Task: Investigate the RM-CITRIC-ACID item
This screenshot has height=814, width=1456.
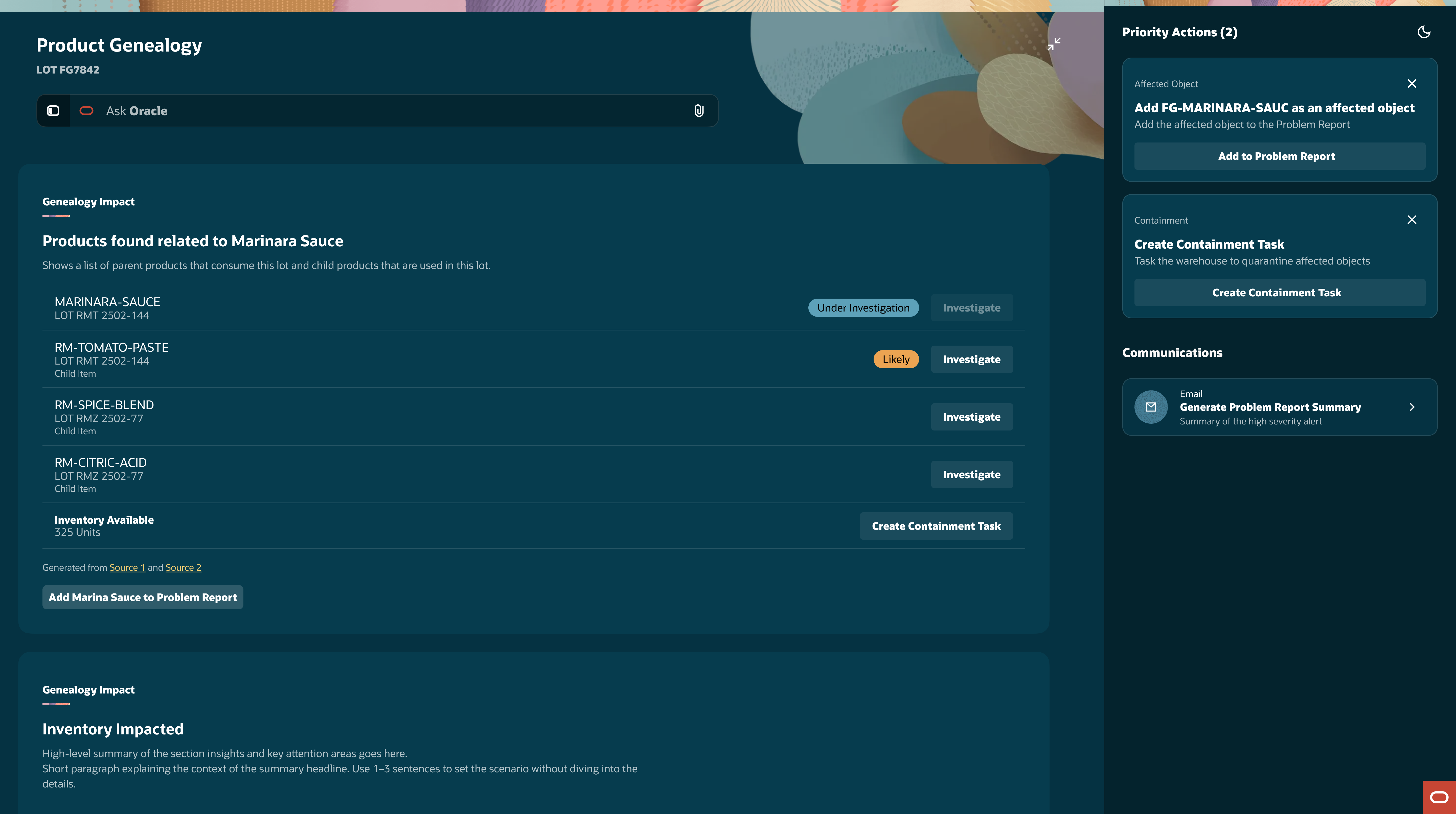Action: (972, 474)
